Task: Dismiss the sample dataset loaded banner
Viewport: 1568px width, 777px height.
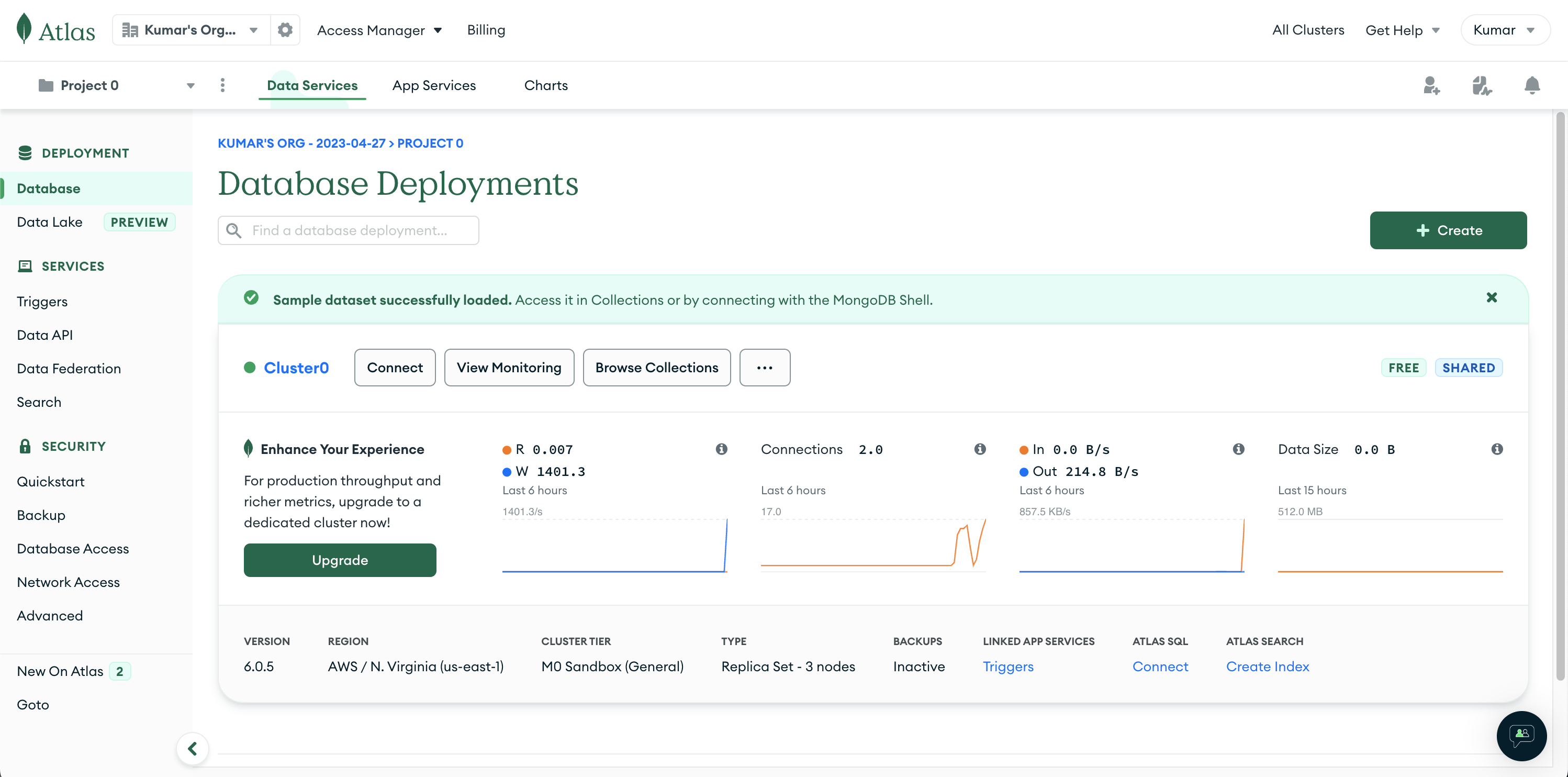Action: pos(1492,298)
